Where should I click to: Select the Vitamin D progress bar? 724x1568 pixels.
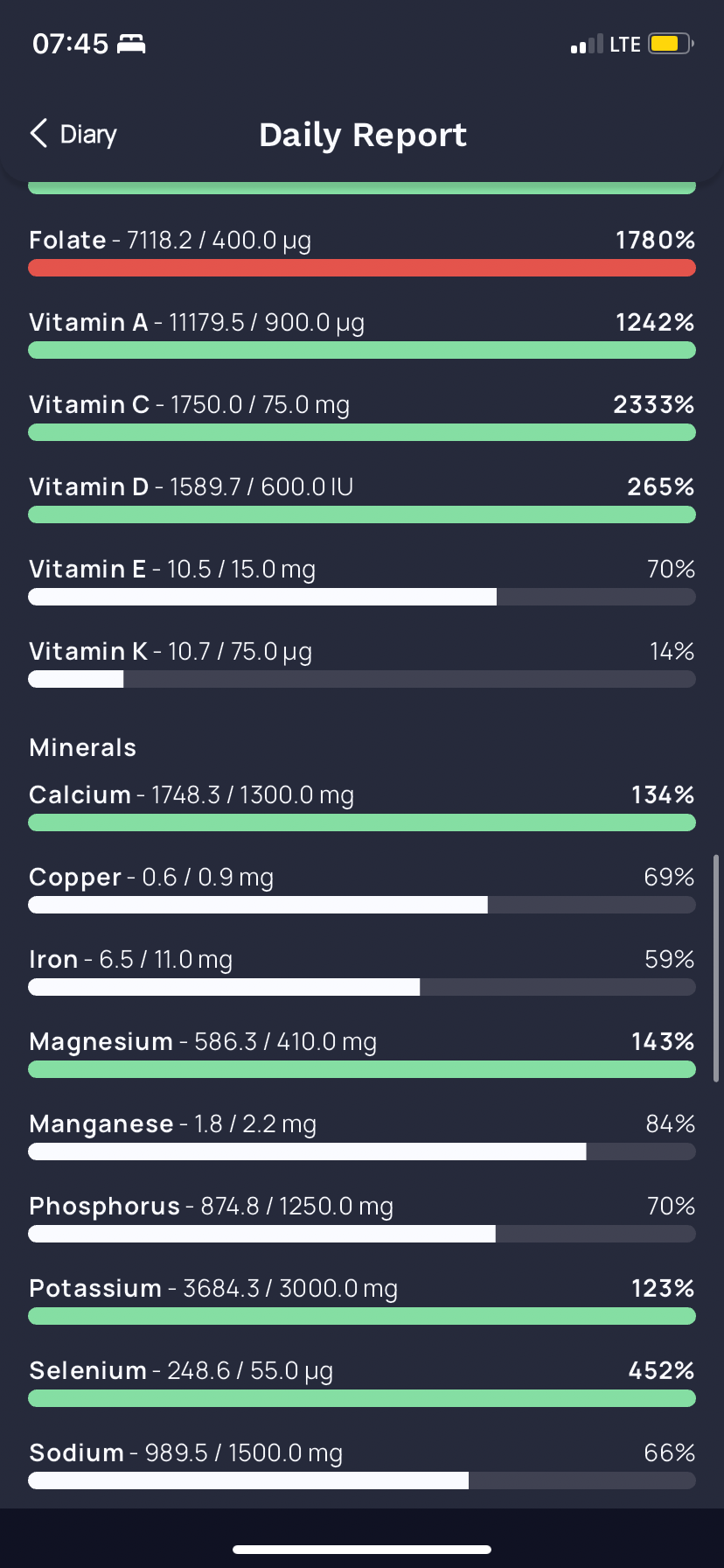[x=362, y=514]
